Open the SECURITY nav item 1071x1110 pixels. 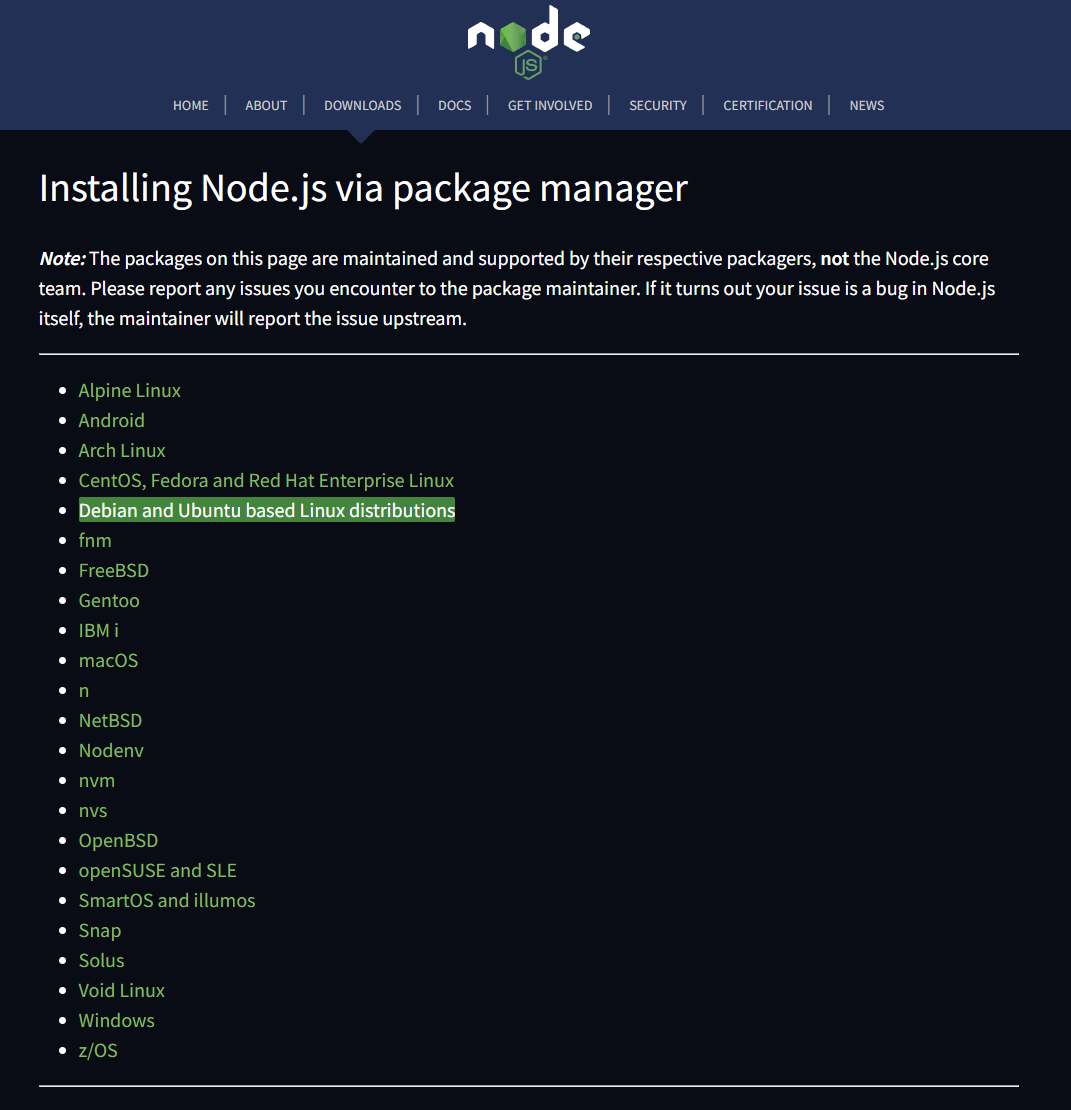pos(658,105)
